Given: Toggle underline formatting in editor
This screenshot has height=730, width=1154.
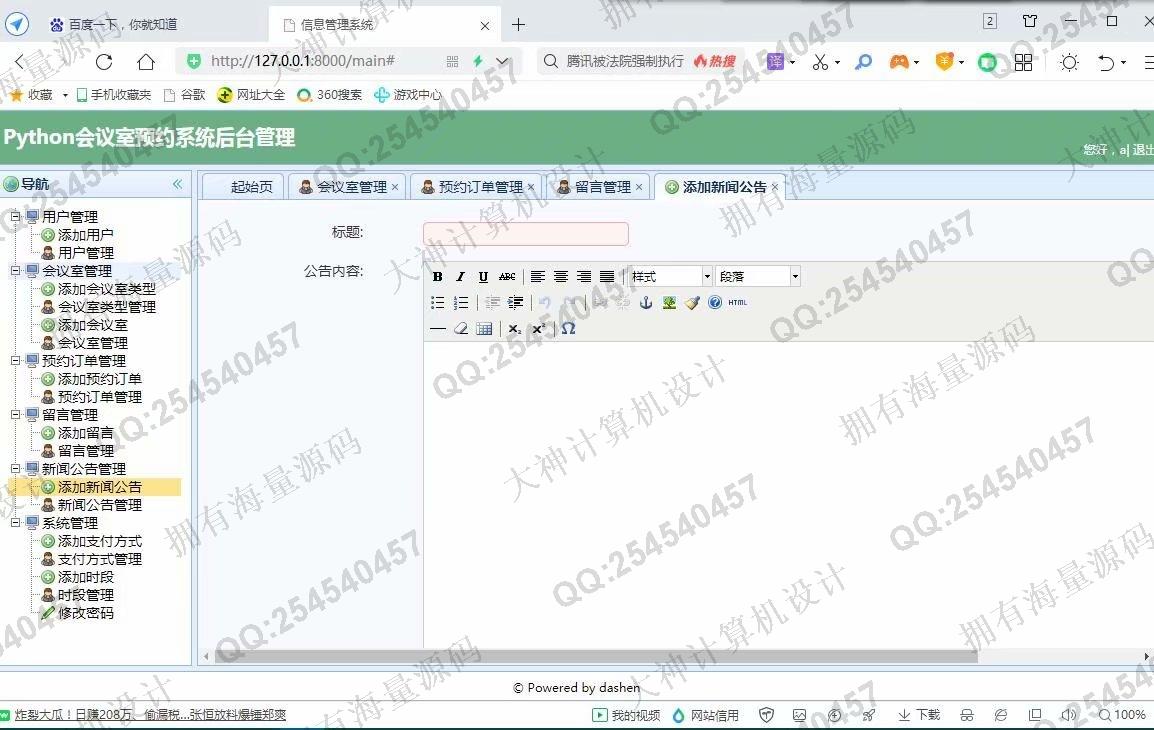Looking at the screenshot, I should [x=483, y=277].
